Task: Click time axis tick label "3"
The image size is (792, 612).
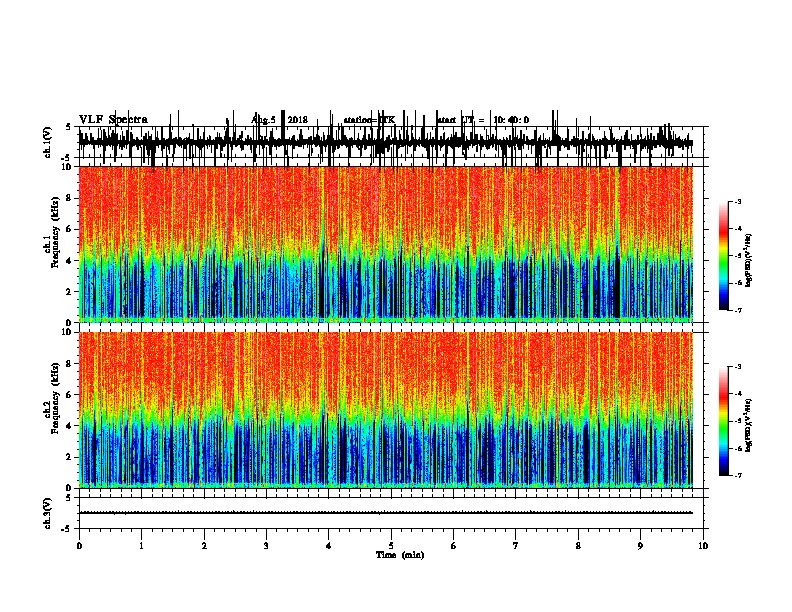Action: tap(266, 546)
